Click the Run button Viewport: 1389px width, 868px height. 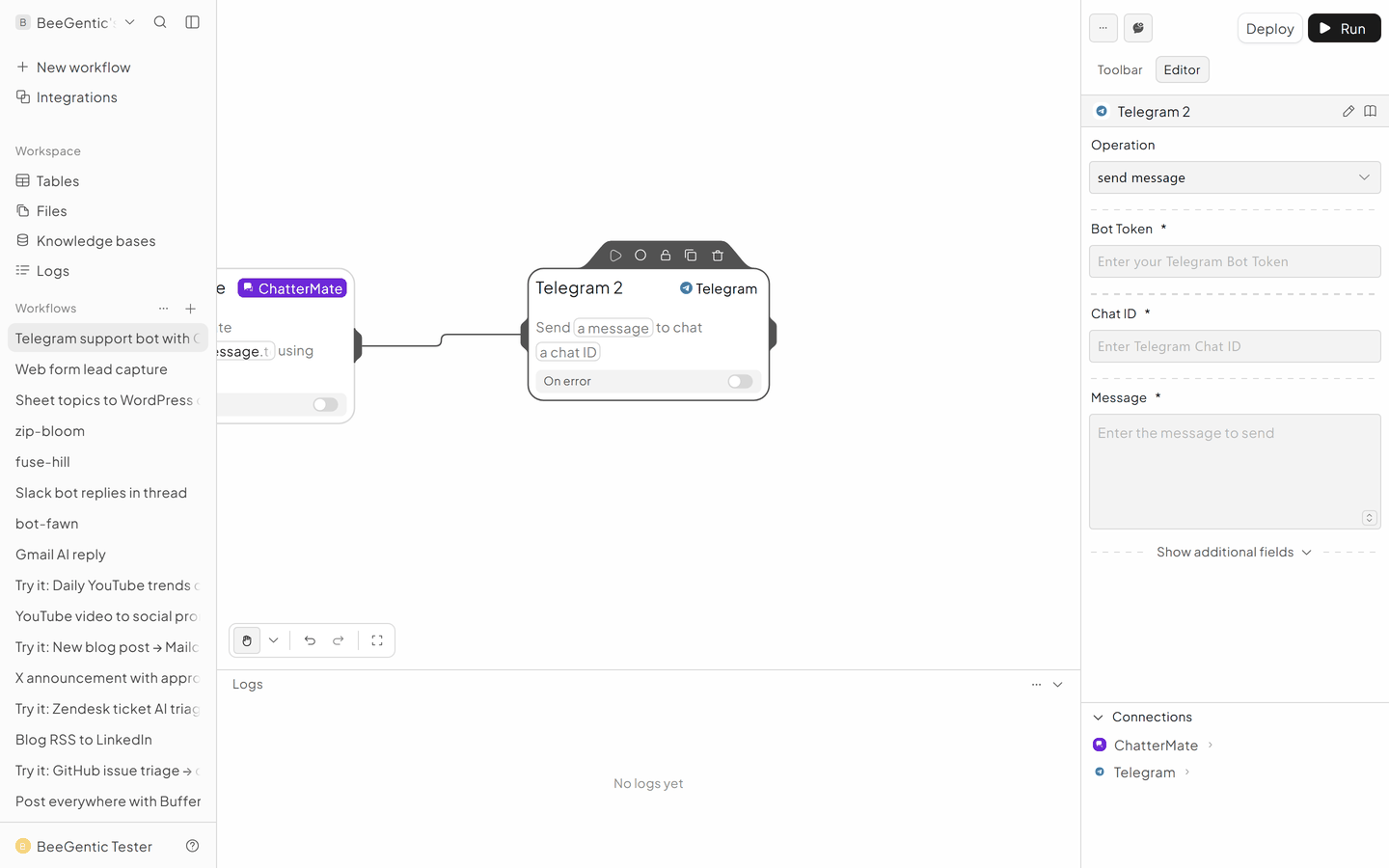pyautogui.click(x=1344, y=28)
